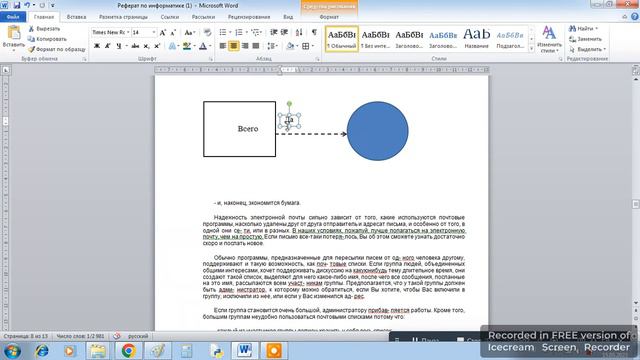
Task: Toggle Strikethrough formatting
Action: click(135, 46)
